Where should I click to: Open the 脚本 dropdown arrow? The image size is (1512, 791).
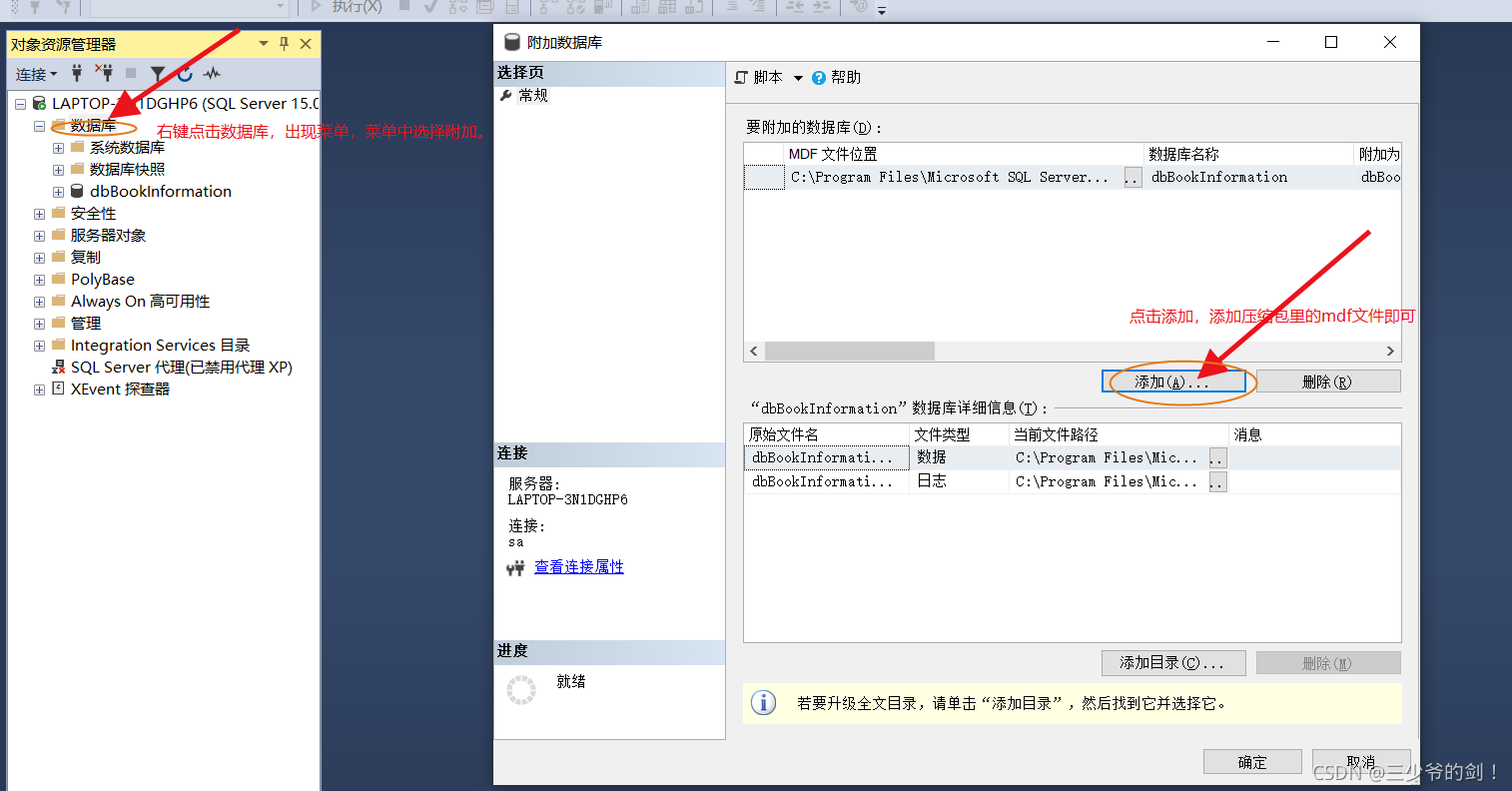pos(798,78)
